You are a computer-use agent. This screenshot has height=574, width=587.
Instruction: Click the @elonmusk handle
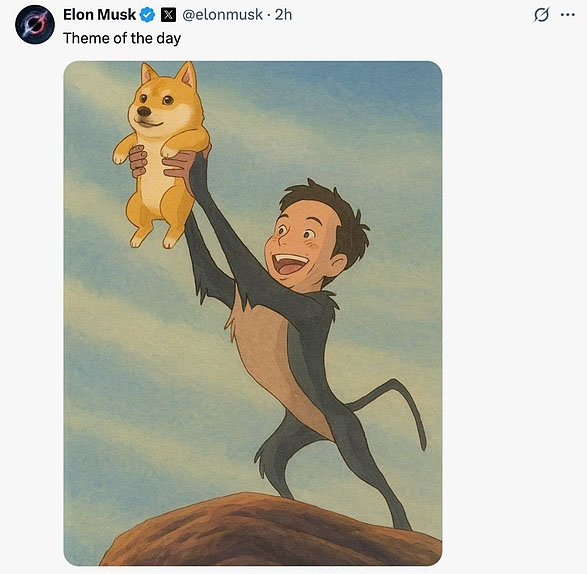(222, 15)
